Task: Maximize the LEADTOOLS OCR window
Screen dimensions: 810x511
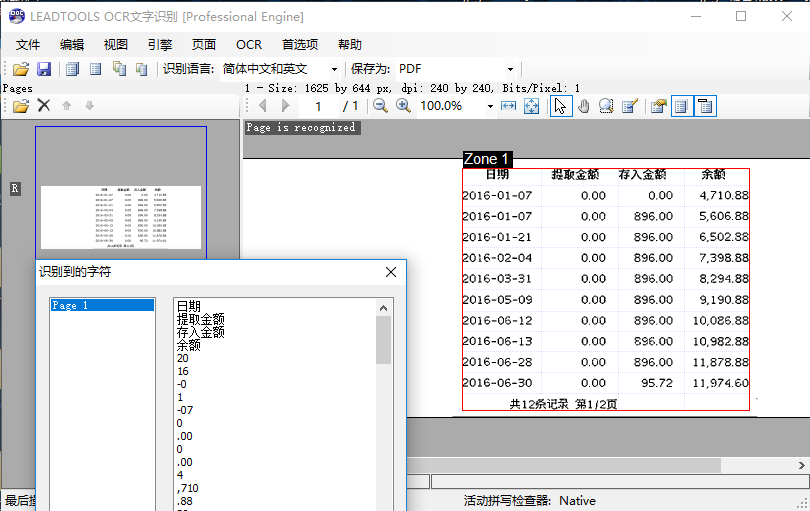Action: point(741,16)
